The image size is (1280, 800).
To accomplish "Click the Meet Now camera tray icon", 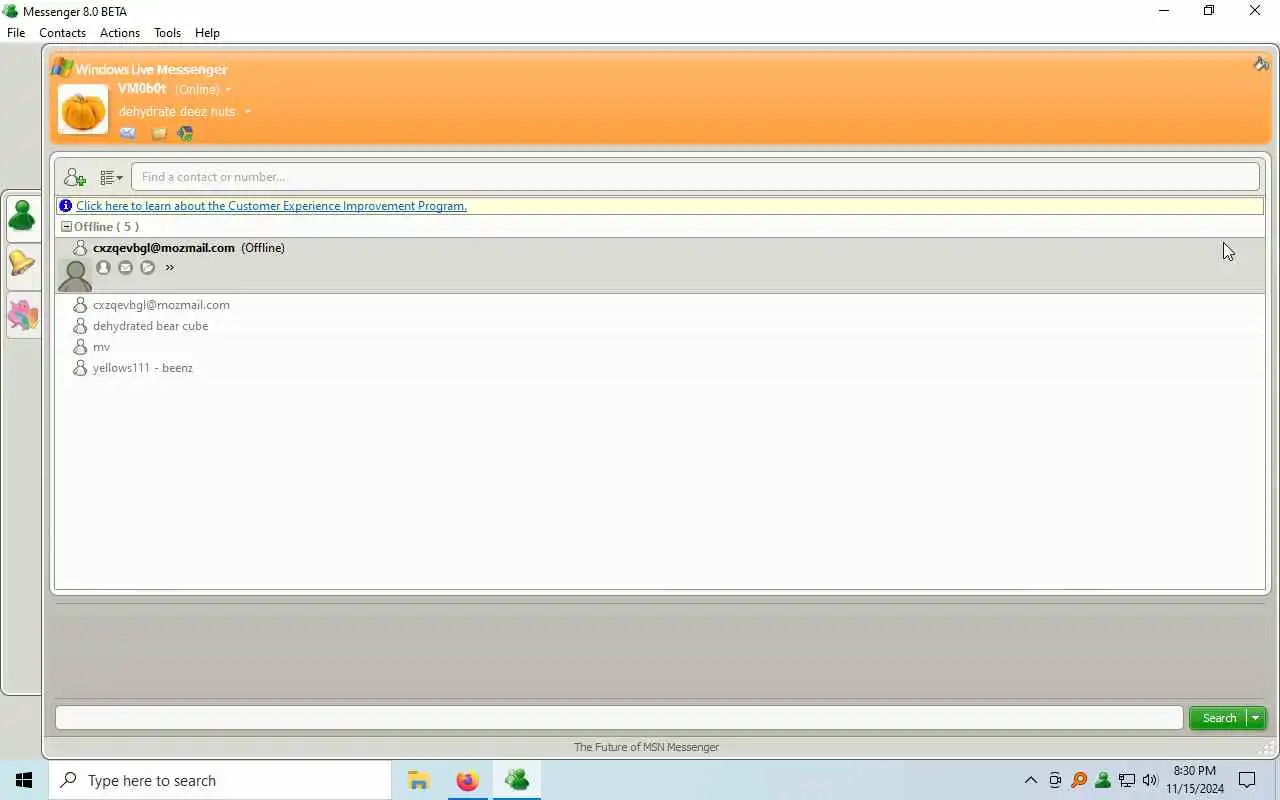I will [1055, 781].
